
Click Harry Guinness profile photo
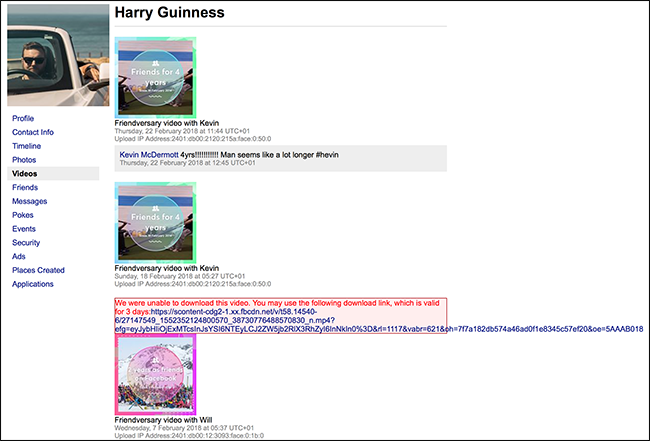[x=58, y=55]
